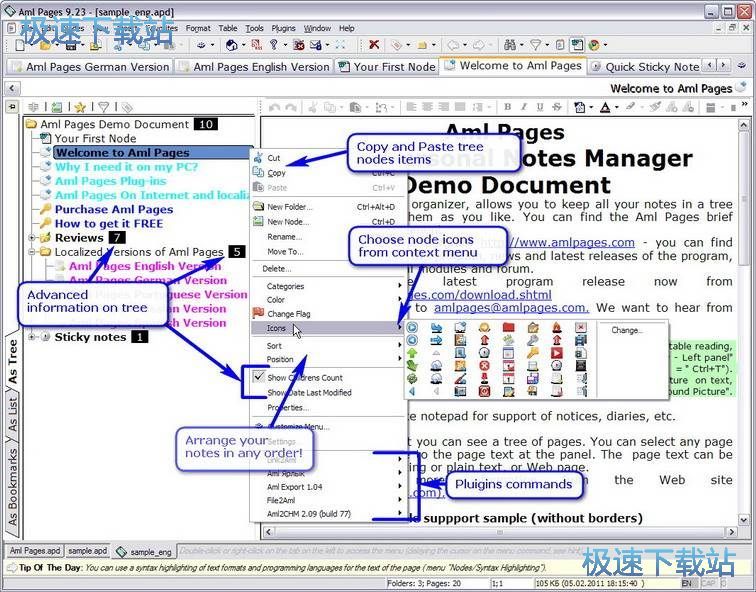Click the font color A icon
This screenshot has height=592, width=756.
point(606,107)
